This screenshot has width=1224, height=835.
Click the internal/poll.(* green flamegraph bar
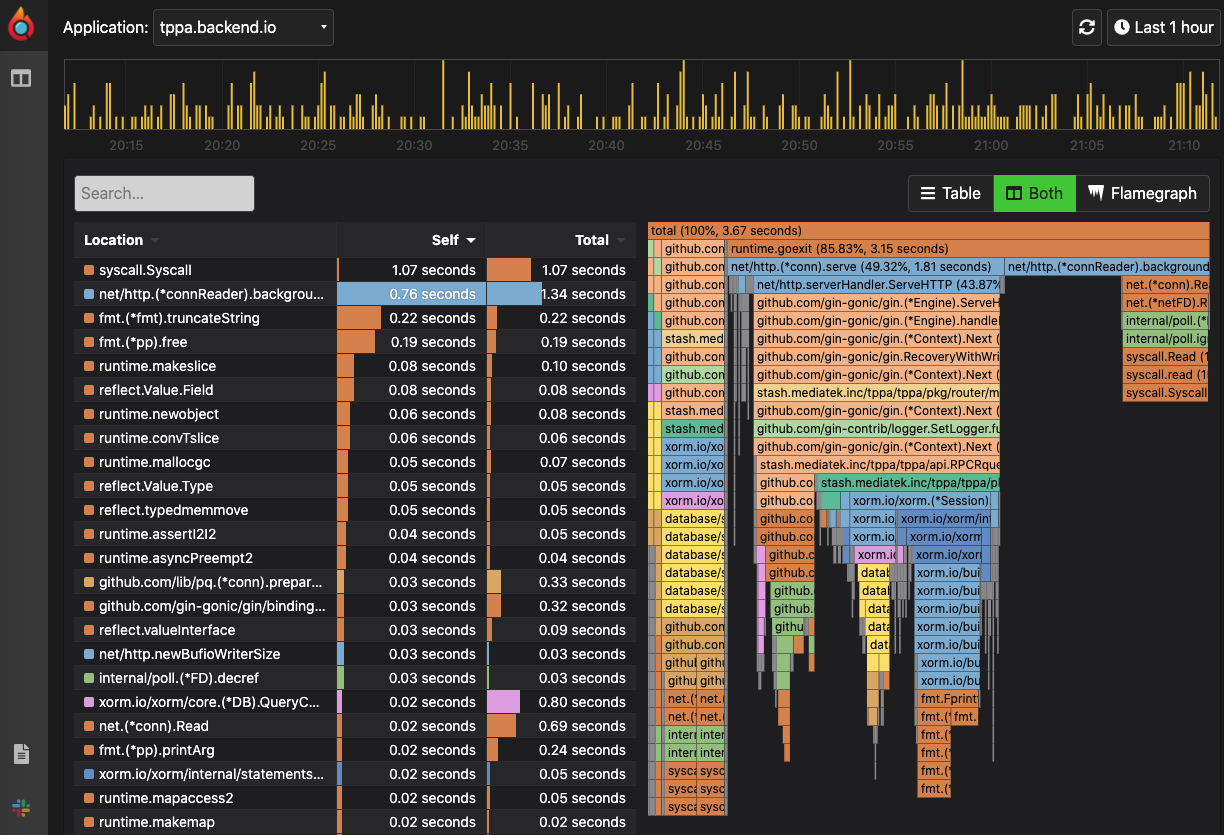[1166, 321]
